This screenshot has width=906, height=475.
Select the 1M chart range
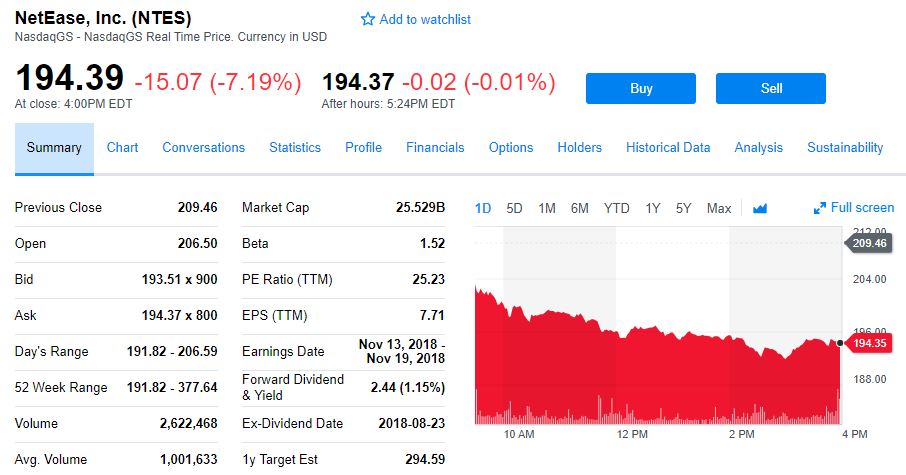pyautogui.click(x=547, y=208)
